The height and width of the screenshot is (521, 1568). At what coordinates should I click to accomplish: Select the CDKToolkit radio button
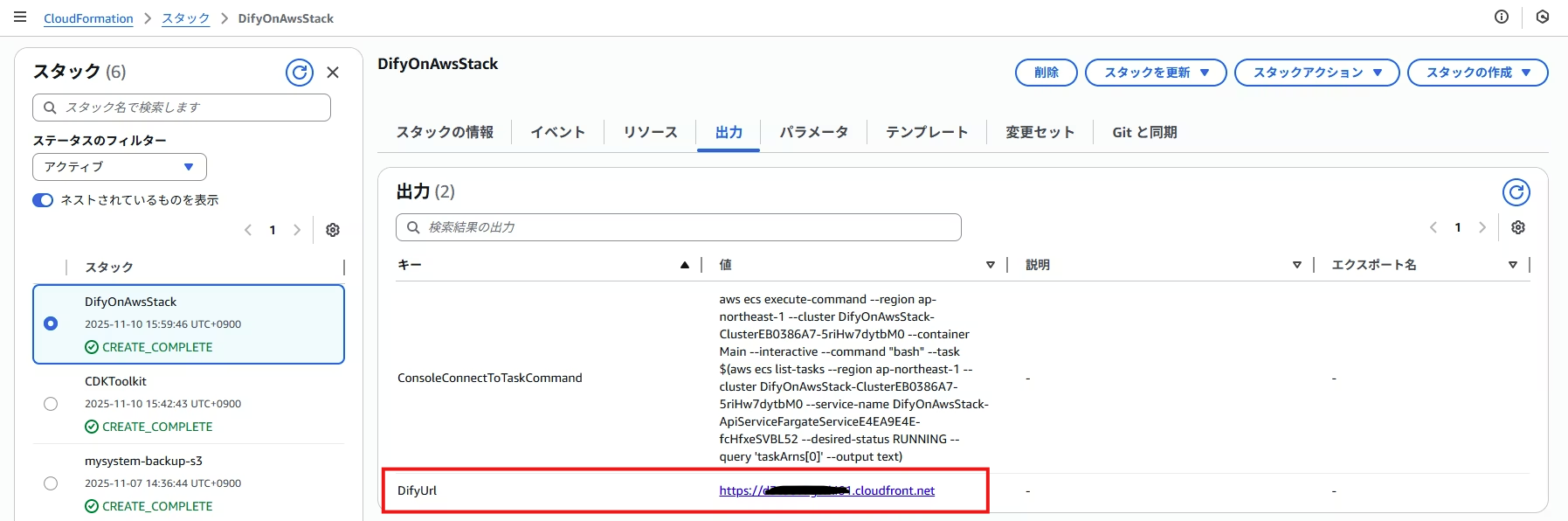tap(51, 404)
